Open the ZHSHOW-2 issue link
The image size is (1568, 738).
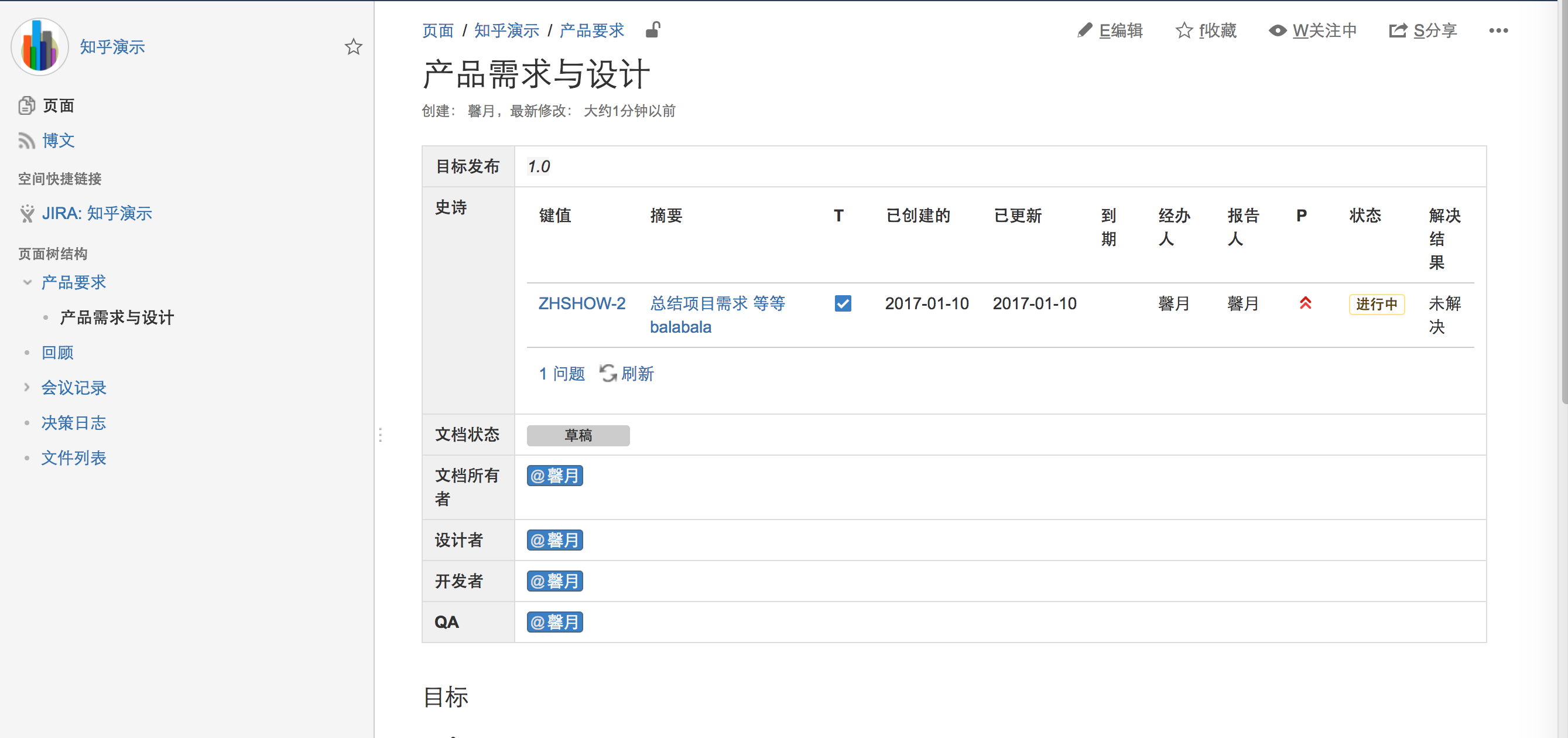tap(582, 303)
